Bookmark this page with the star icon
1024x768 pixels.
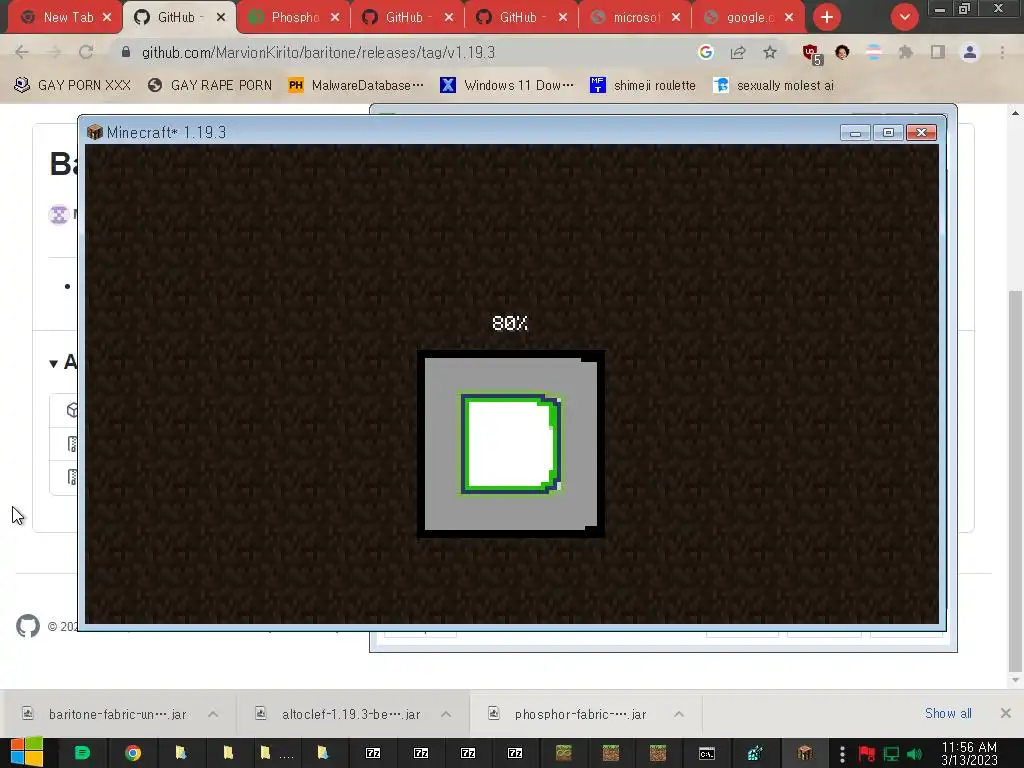[770, 52]
